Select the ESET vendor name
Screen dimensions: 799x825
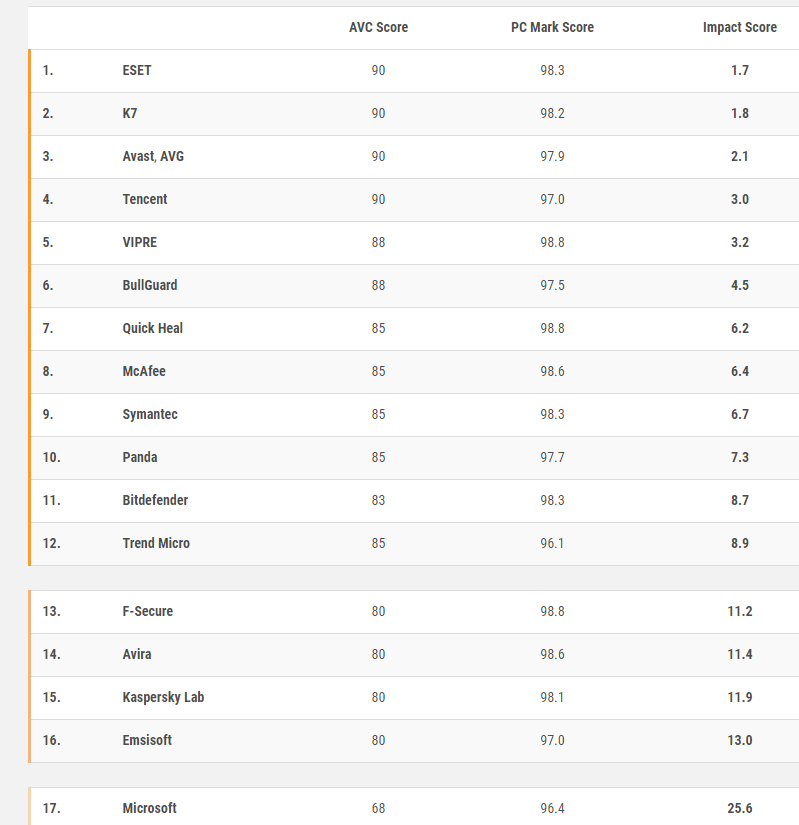pyautogui.click(x=137, y=70)
